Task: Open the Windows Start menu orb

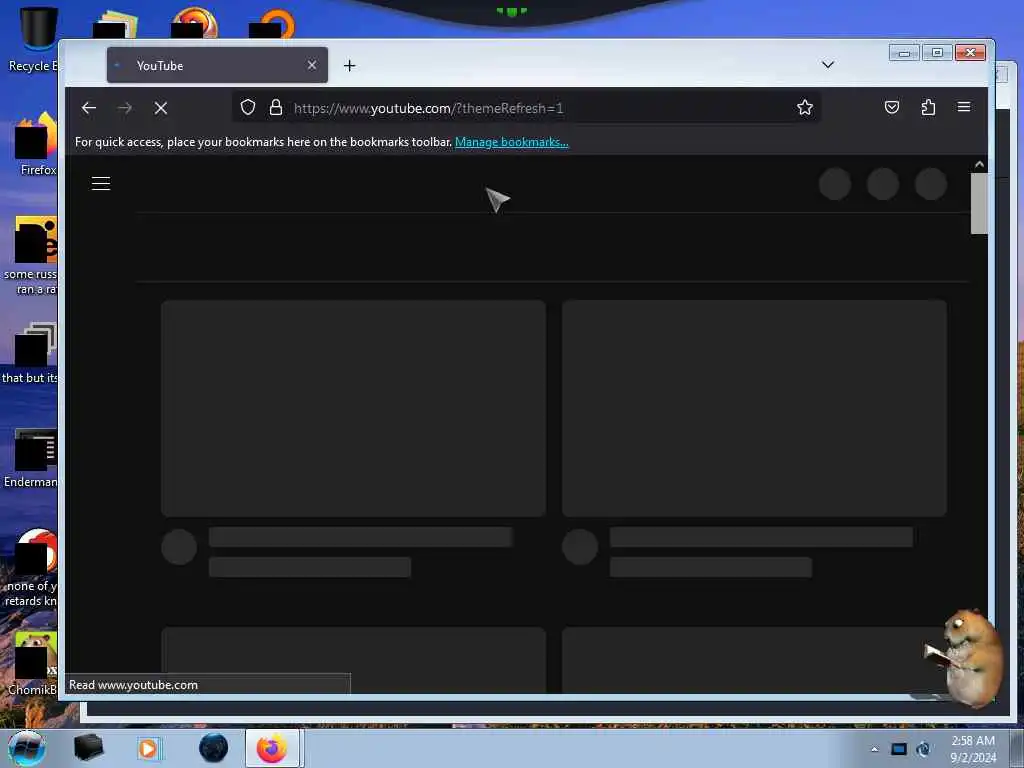Action: pyautogui.click(x=27, y=748)
